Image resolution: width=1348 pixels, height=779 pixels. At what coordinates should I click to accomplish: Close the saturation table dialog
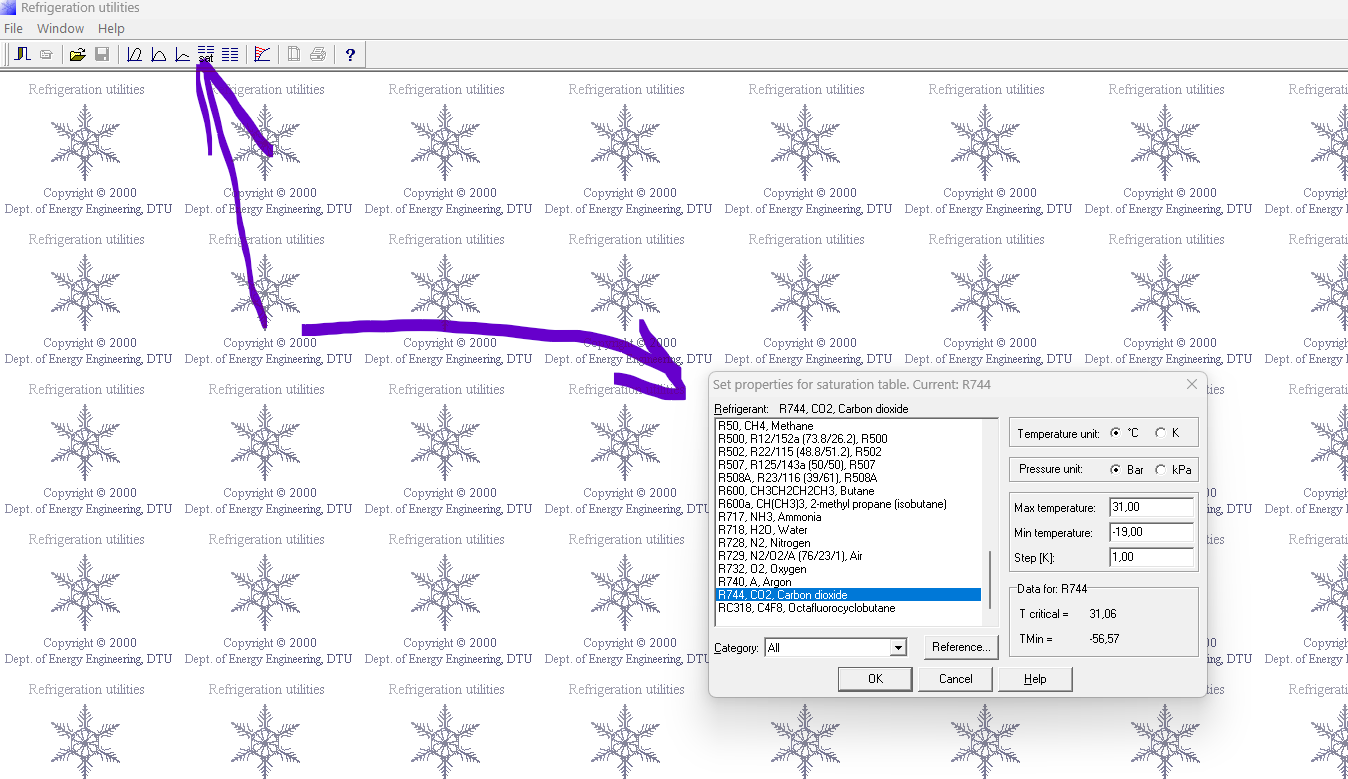1191,384
